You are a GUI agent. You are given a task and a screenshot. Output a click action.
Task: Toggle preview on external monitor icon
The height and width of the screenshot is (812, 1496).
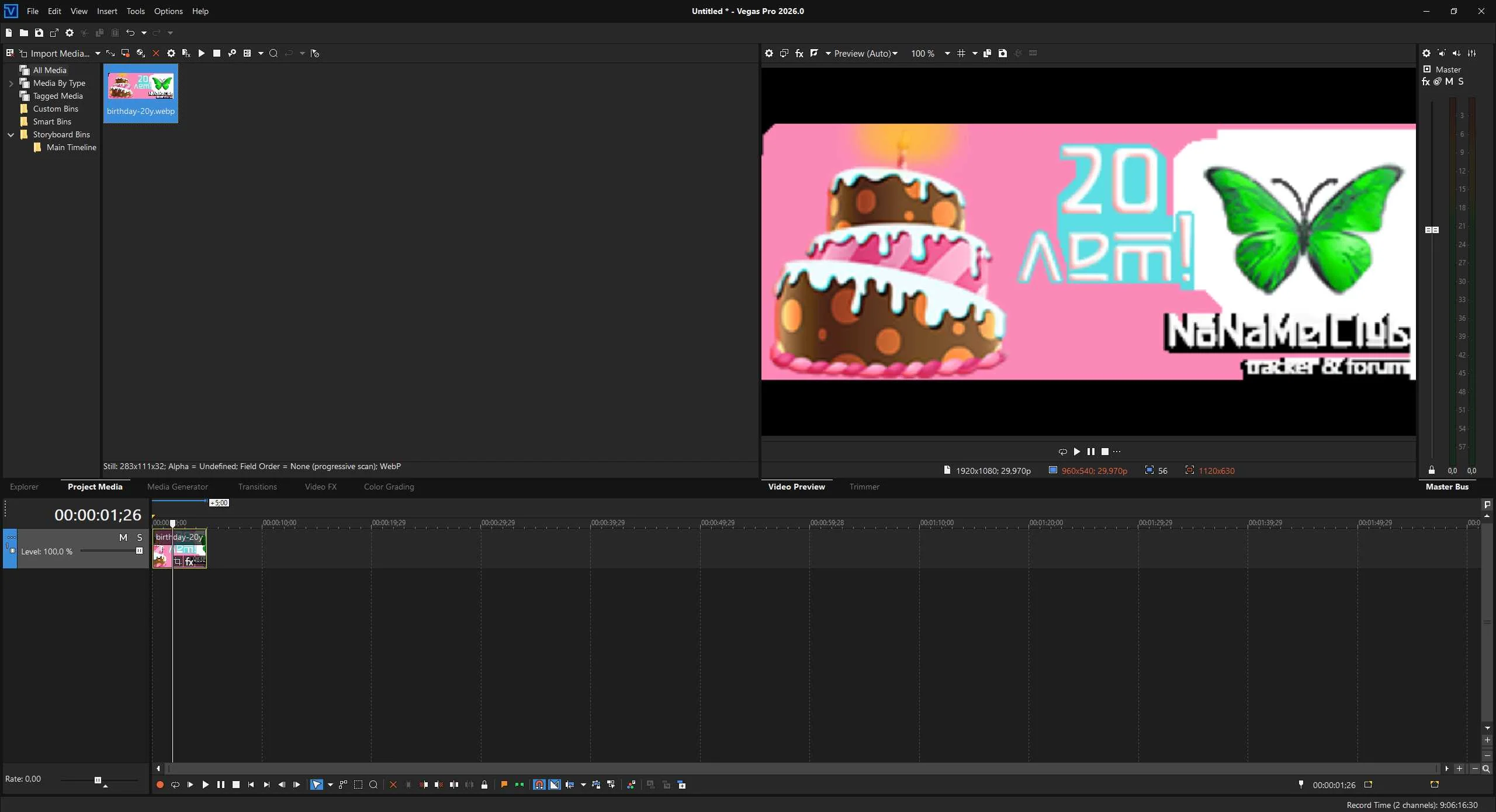tap(784, 53)
